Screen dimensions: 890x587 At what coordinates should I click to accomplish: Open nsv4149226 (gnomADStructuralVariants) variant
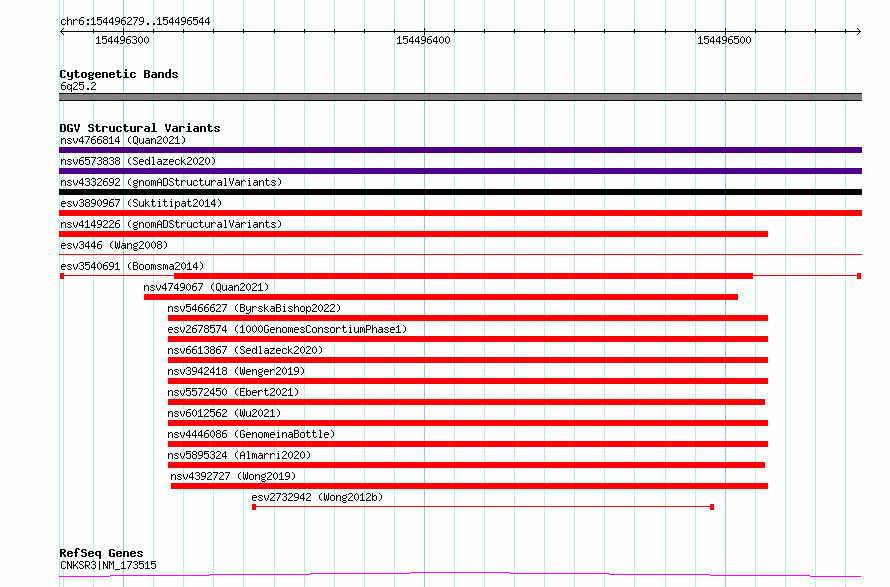click(171, 224)
